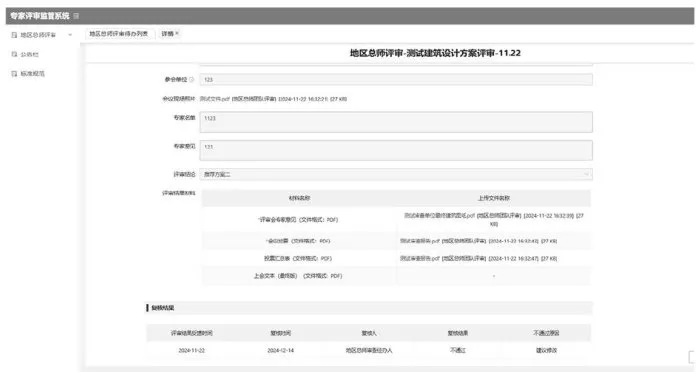Click the 上传文件名称 column header

494,198
